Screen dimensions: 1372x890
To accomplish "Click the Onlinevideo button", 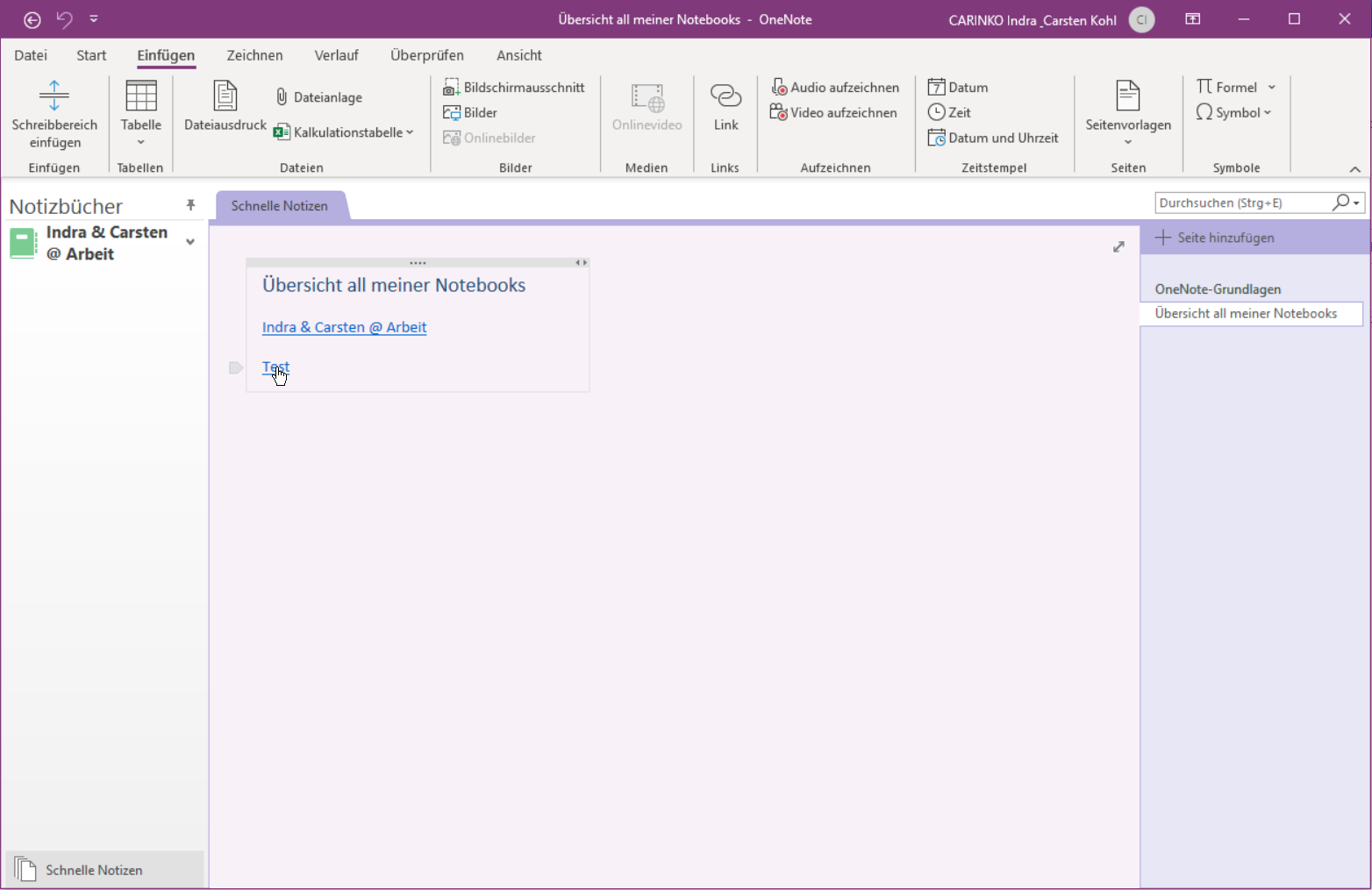I will (x=647, y=107).
